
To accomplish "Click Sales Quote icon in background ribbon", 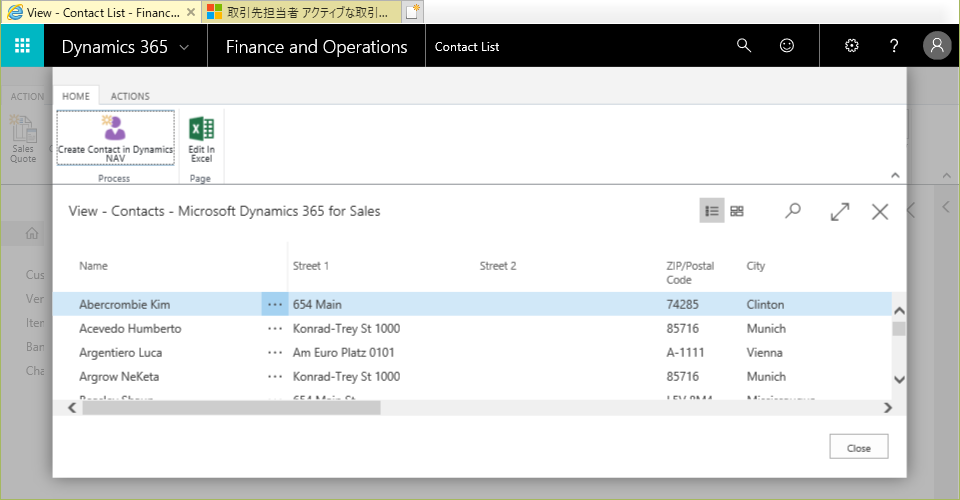I will (23, 139).
